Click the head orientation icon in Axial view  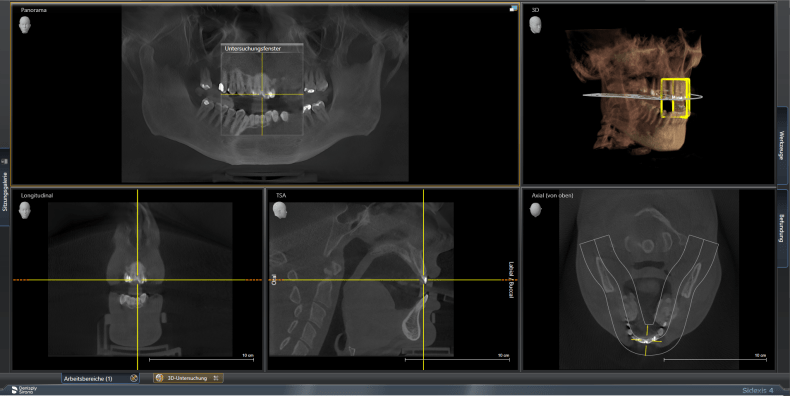536,210
